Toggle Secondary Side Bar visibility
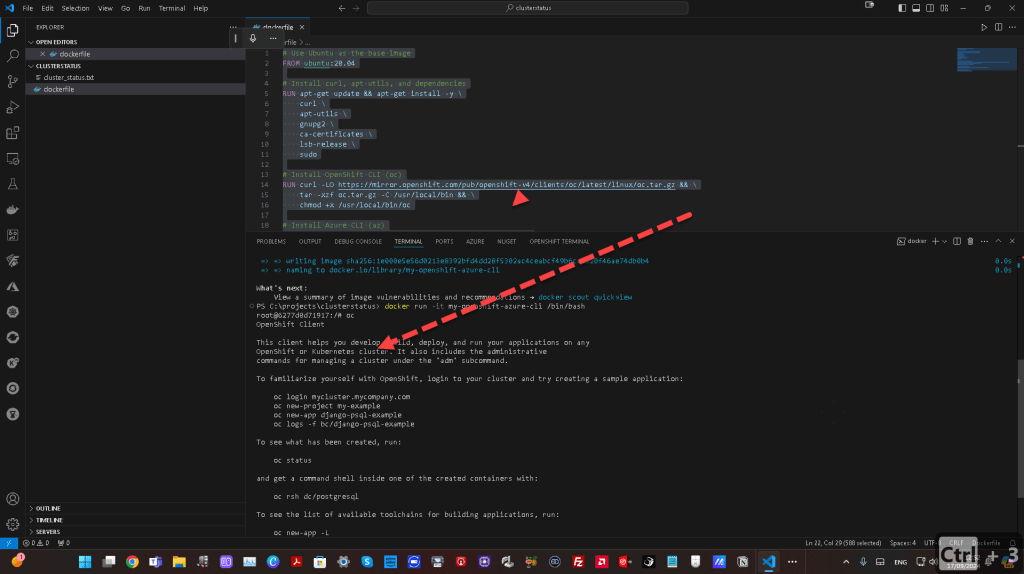The height and width of the screenshot is (574, 1024). click(x=930, y=8)
